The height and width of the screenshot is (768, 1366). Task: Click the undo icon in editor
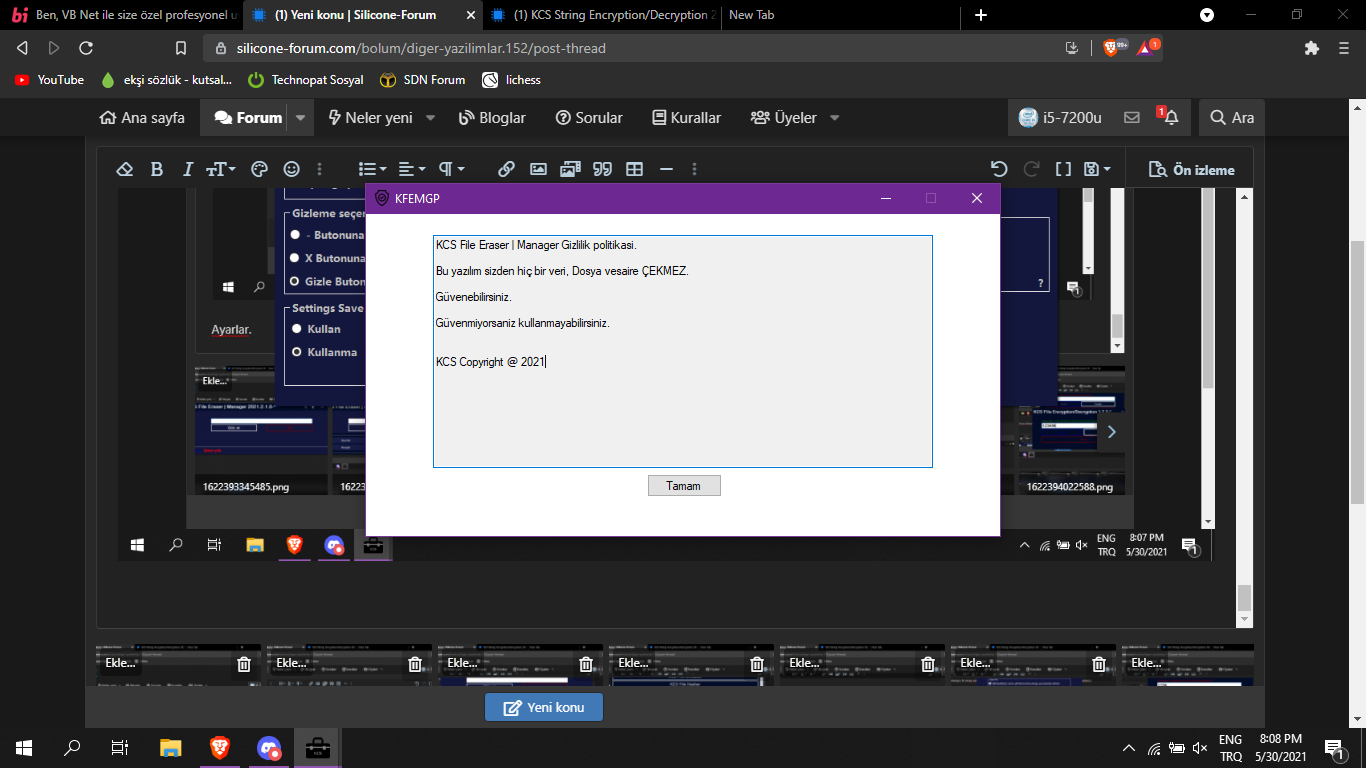tap(998, 169)
